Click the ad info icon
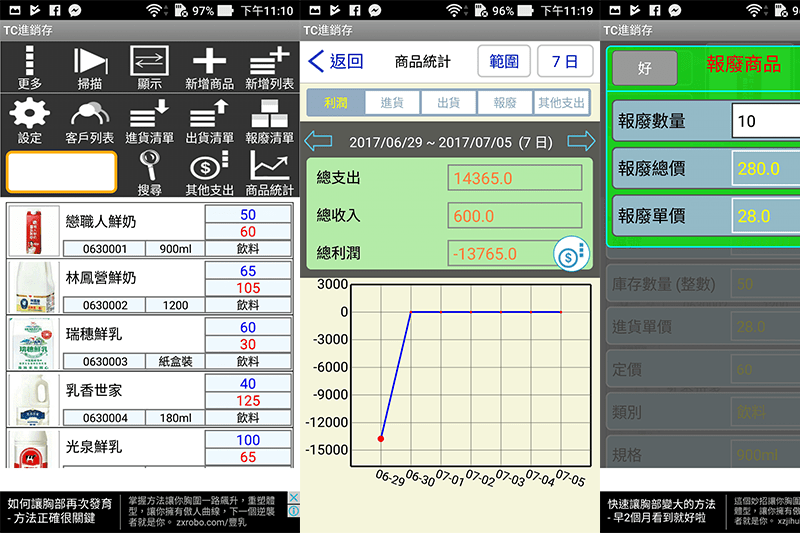 click(x=294, y=511)
